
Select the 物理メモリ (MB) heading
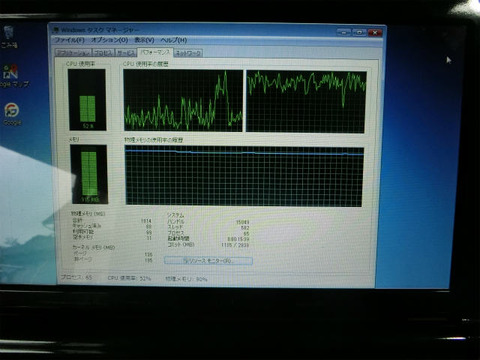(x=88, y=214)
